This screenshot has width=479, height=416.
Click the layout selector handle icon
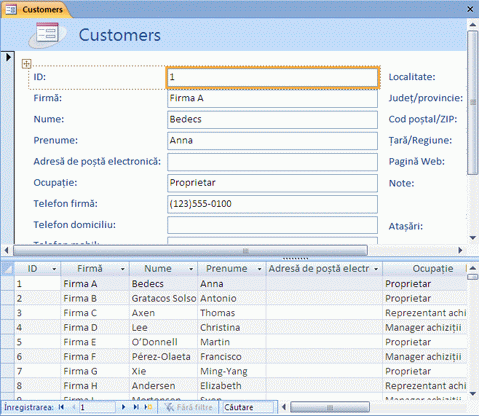tap(26, 63)
